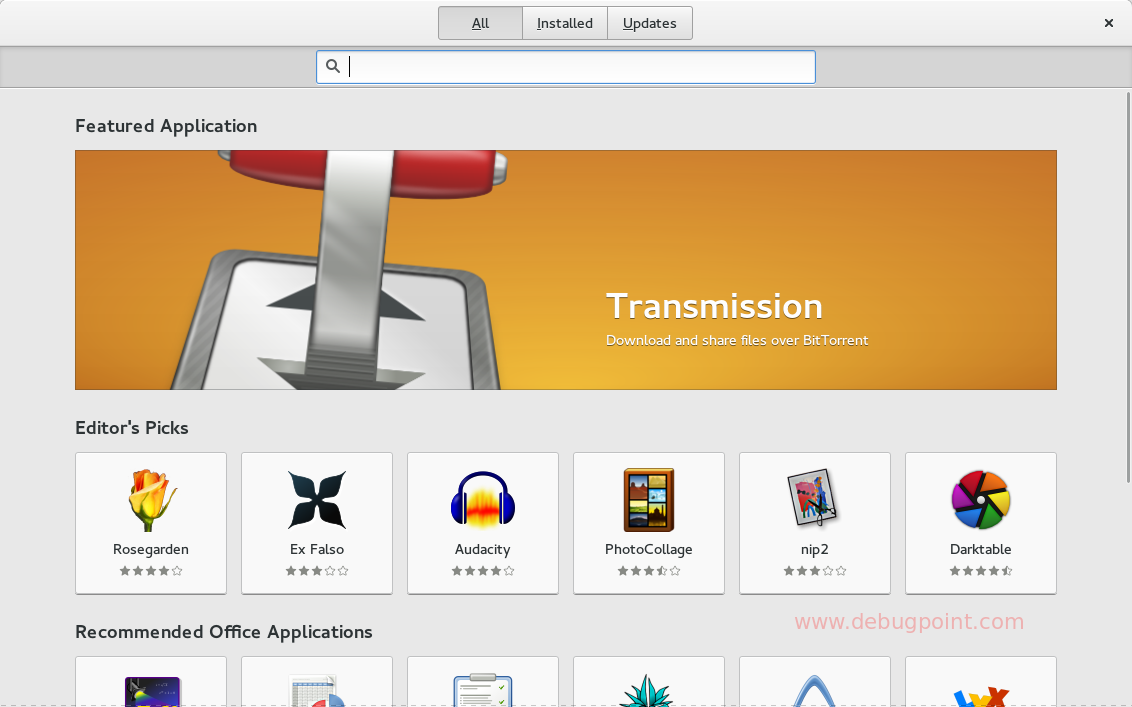Click the Featured Application heading
The image size is (1132, 707).
pos(166,126)
